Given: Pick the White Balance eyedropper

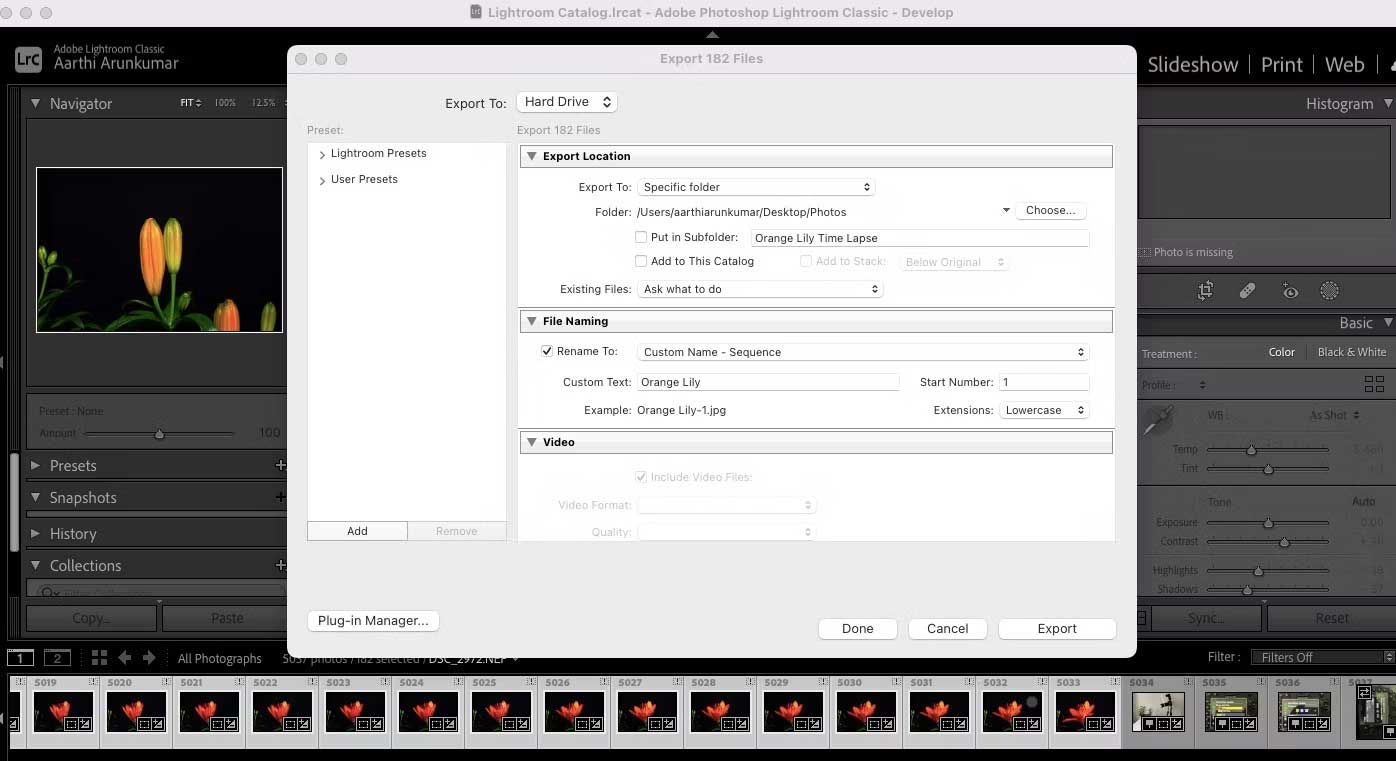Looking at the screenshot, I should coord(1157,421).
